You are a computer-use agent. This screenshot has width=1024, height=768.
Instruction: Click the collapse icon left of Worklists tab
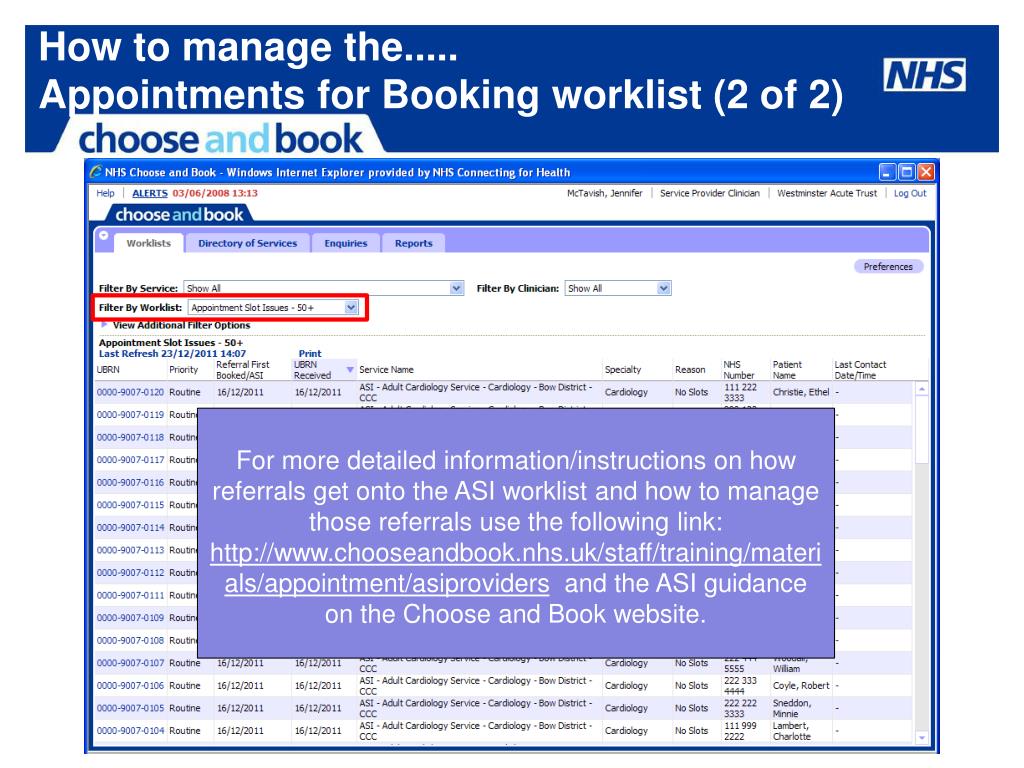point(104,236)
